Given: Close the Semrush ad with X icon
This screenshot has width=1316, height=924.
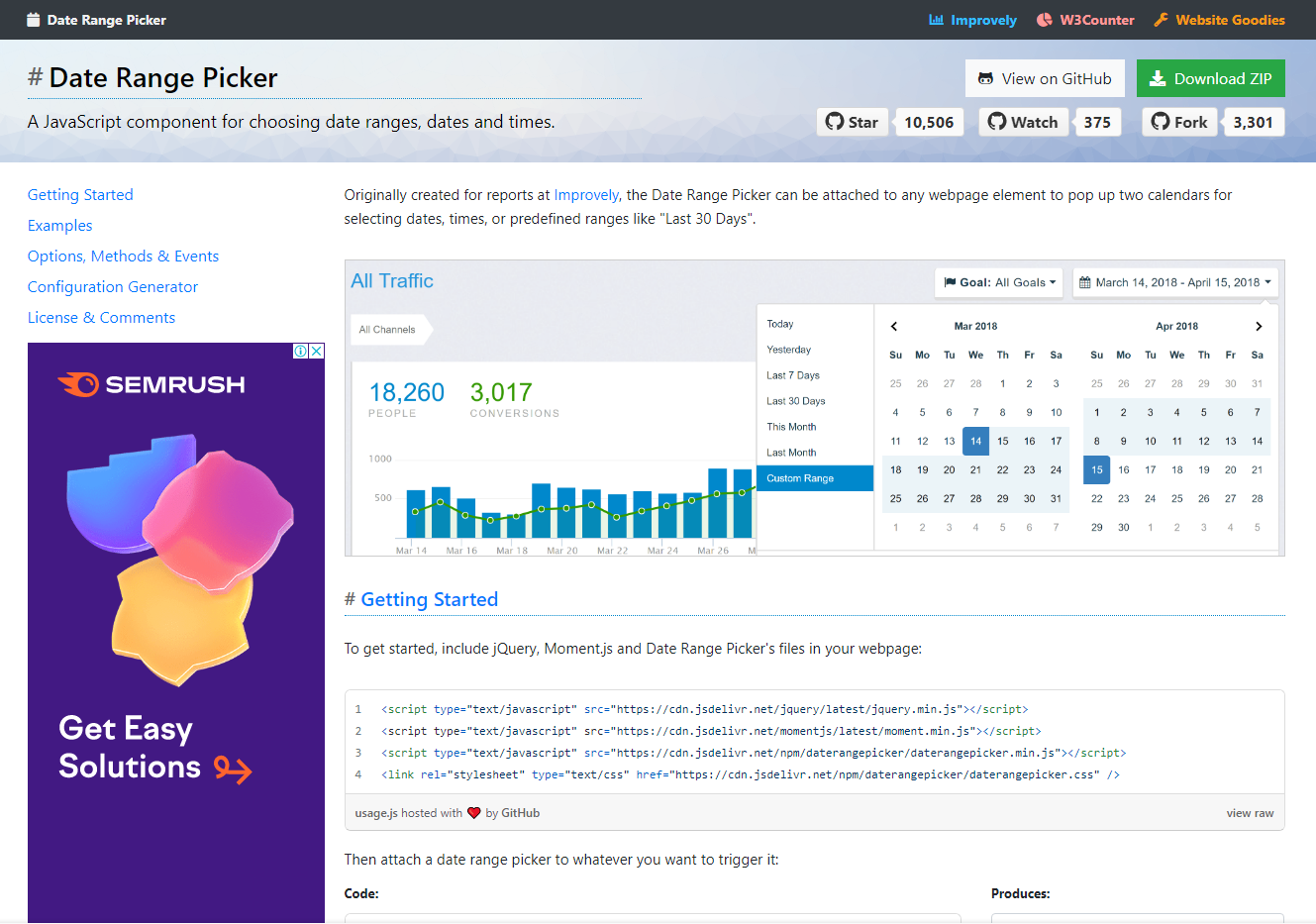Looking at the screenshot, I should click(317, 351).
